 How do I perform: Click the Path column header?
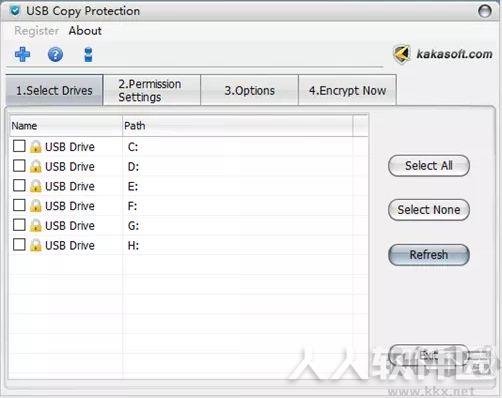(238, 126)
